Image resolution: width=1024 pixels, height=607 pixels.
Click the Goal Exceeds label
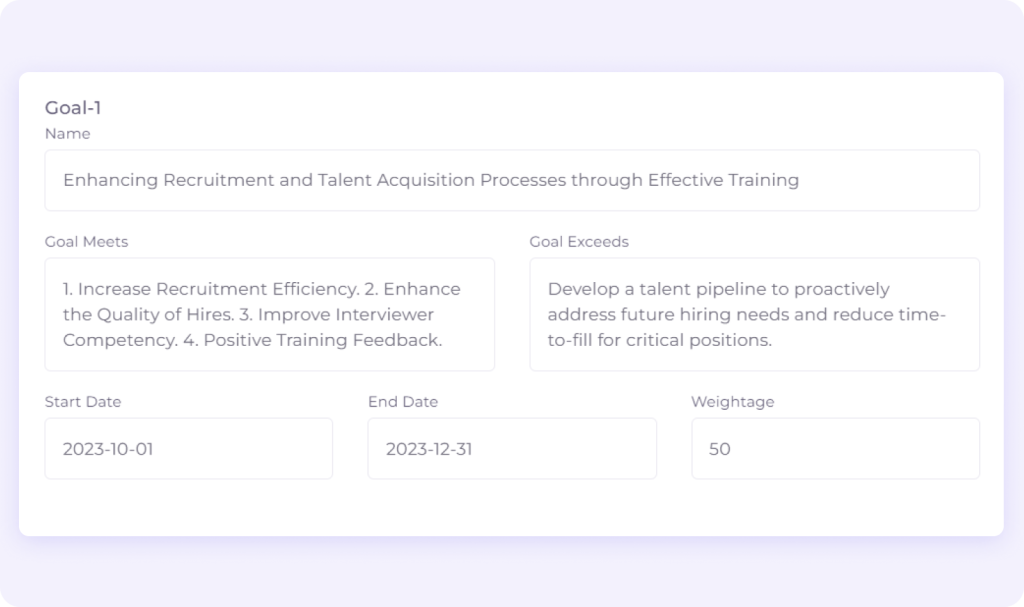click(x=579, y=241)
